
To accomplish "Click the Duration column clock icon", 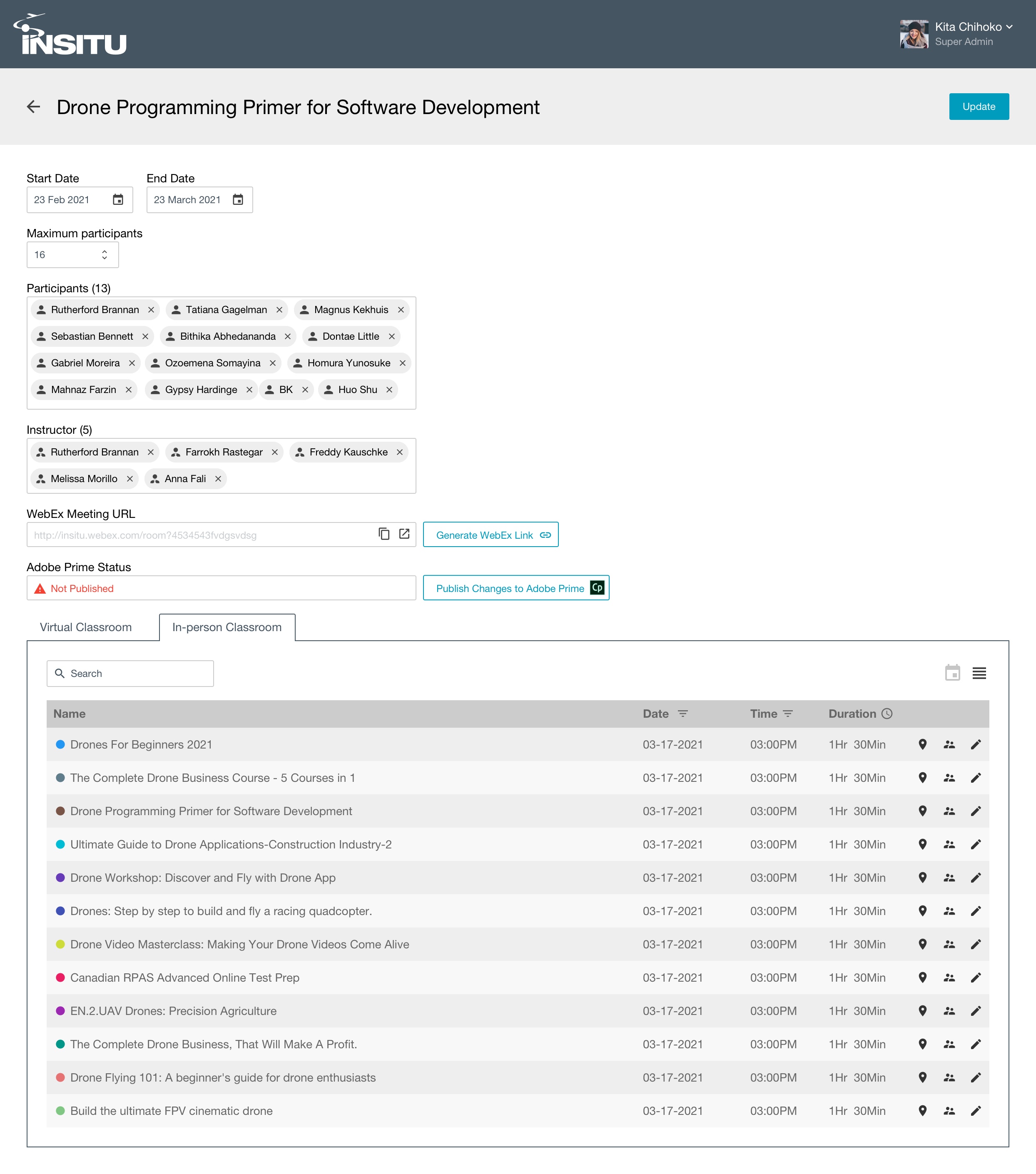I will point(887,714).
